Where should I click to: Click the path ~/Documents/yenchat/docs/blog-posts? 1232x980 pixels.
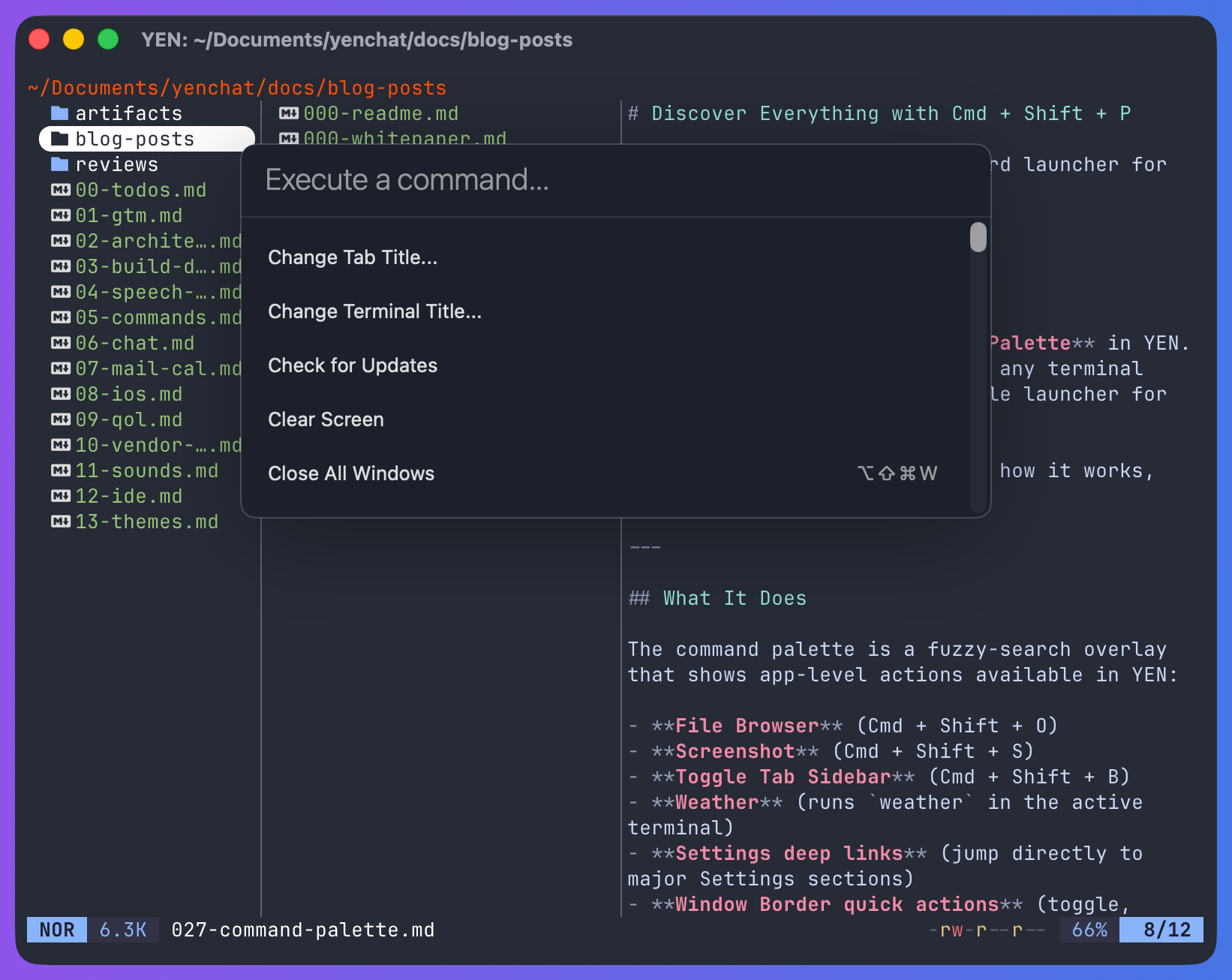[x=237, y=88]
